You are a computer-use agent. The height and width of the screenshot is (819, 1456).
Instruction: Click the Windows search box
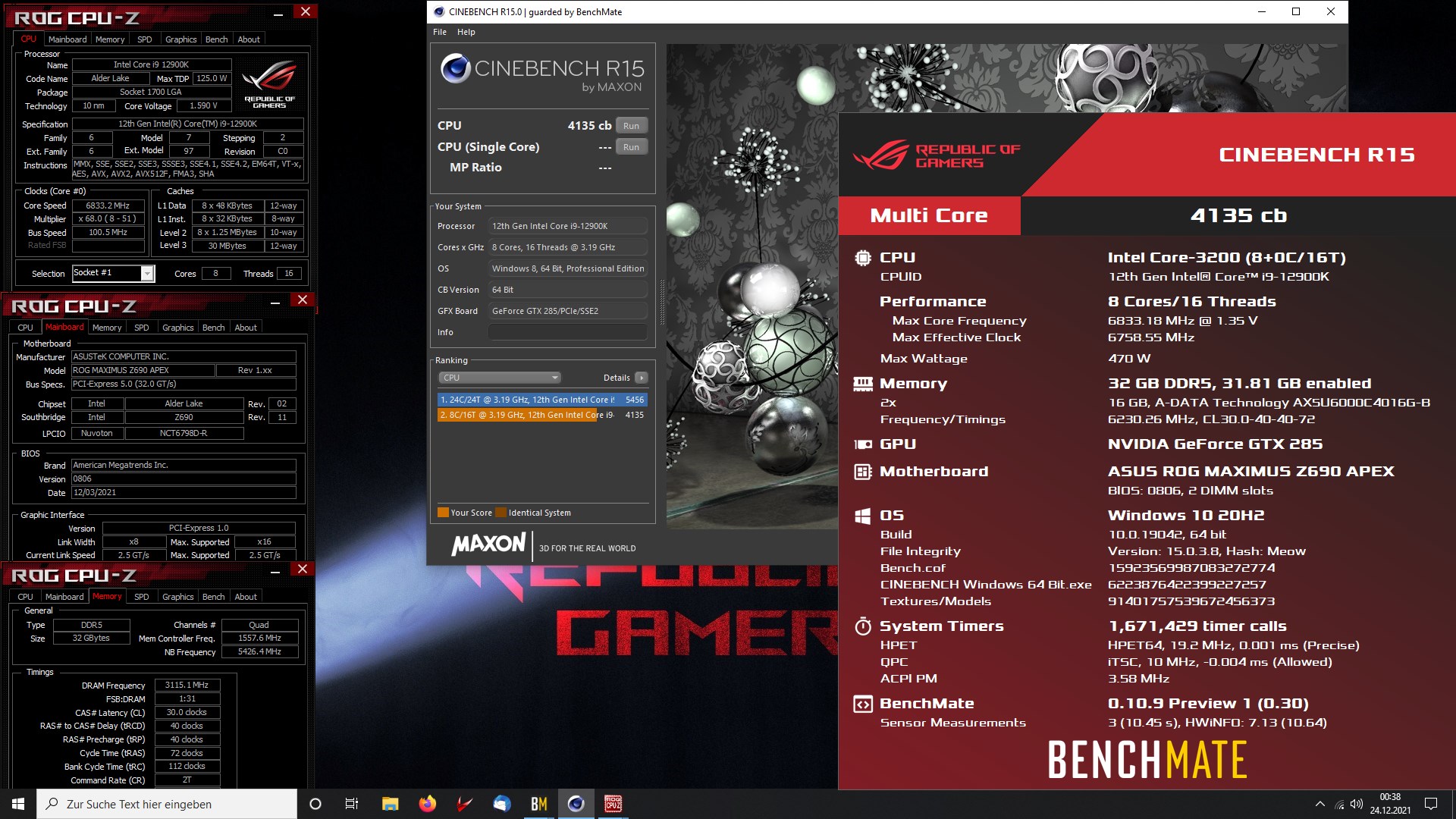click(167, 804)
